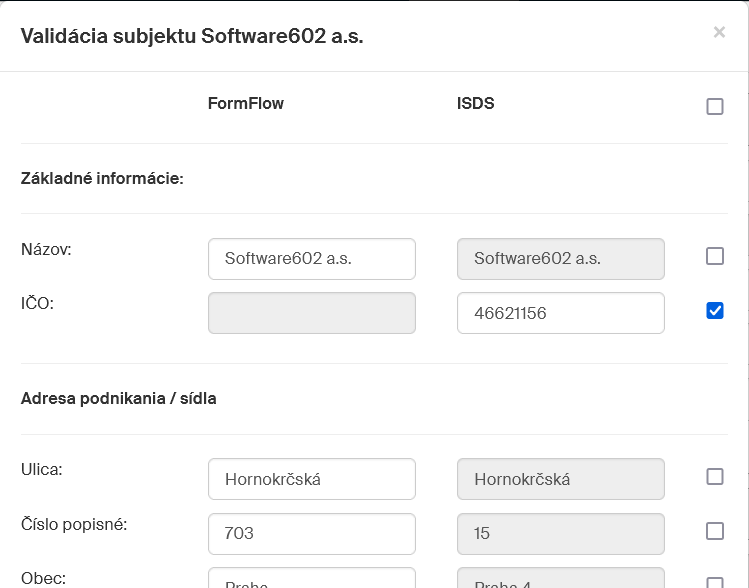749x588 pixels.
Task: Click the dialog title Validácia subjektu Software602
Action: (x=192, y=37)
